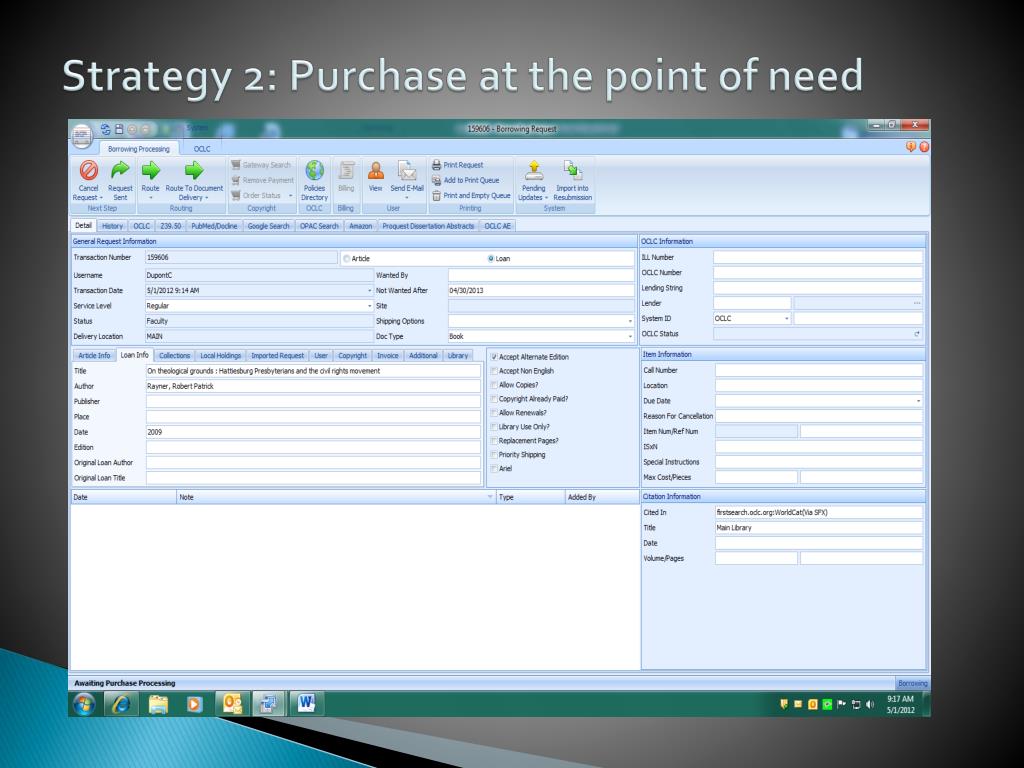Click the OCLC Status refresh icon
1024x768 pixels.
click(917, 334)
